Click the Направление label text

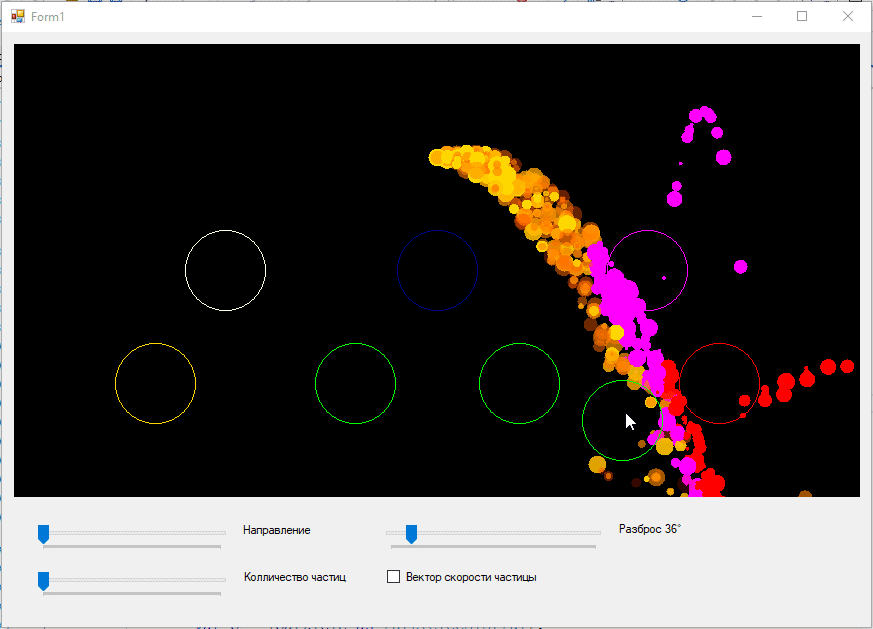(x=276, y=530)
